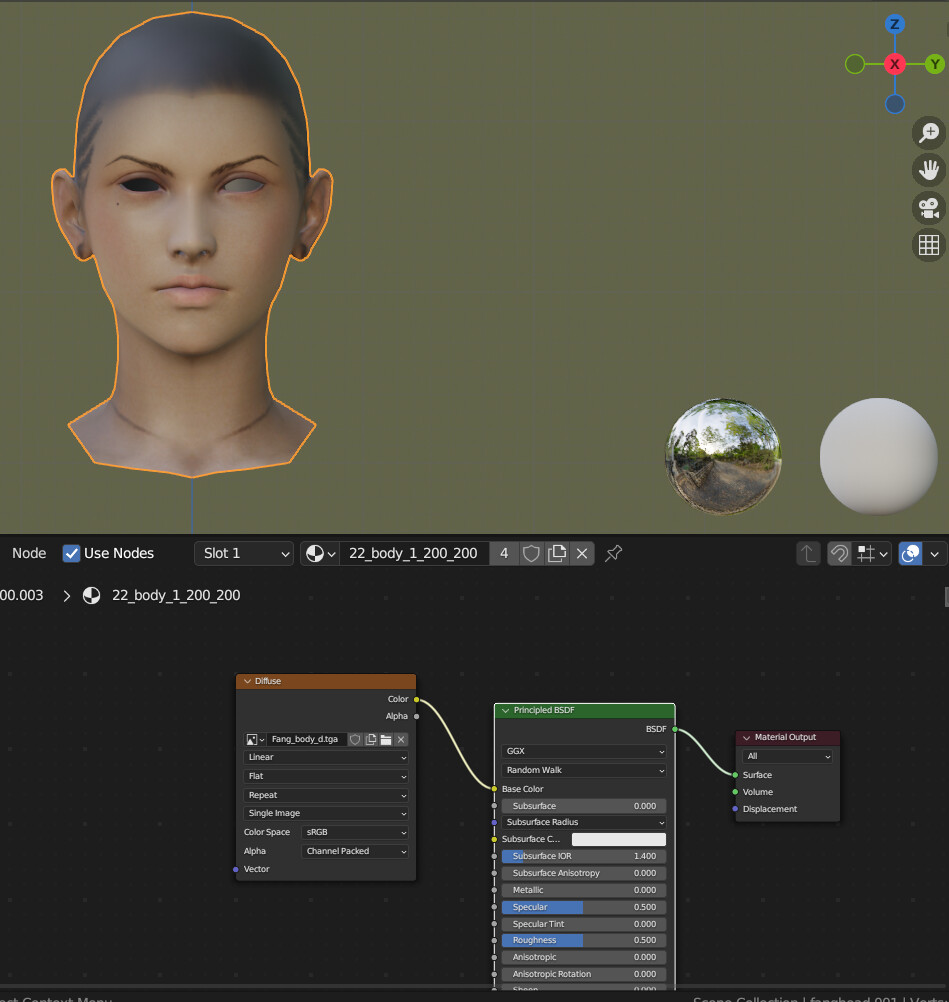Open image file with the folder icon
Image resolution: width=949 pixels, height=1002 pixels.
[386, 739]
